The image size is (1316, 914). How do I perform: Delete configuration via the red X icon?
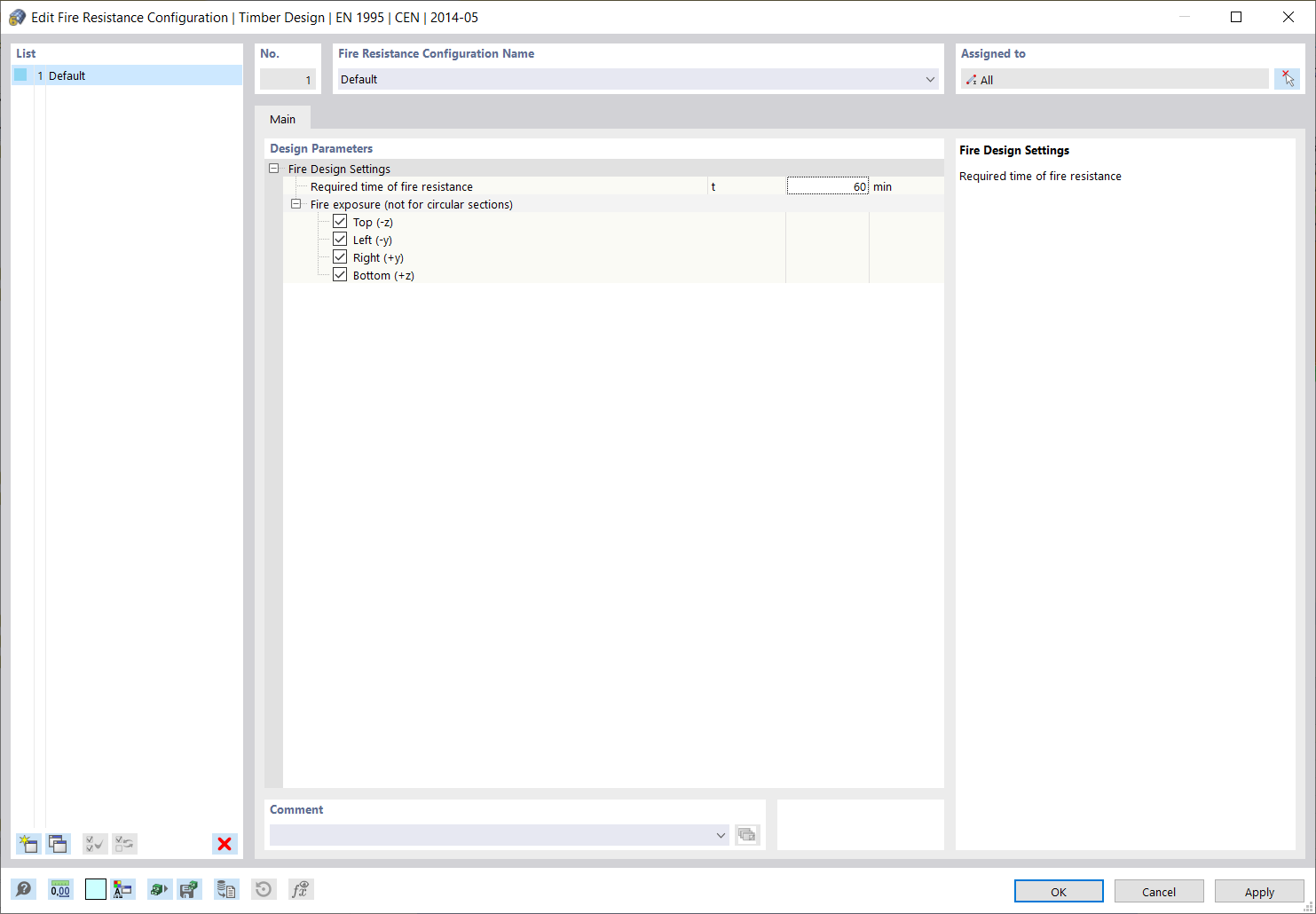tap(225, 844)
